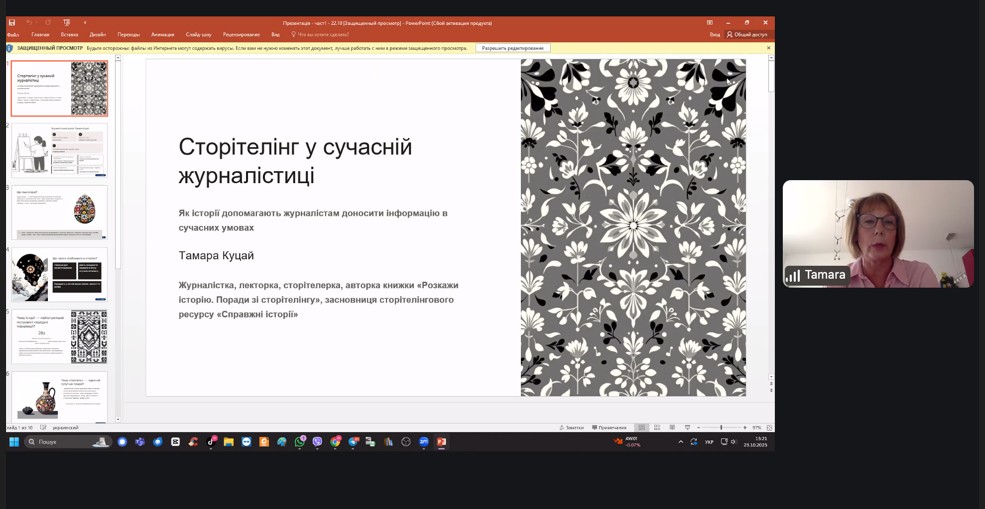Click the zoom slider handle

720,428
